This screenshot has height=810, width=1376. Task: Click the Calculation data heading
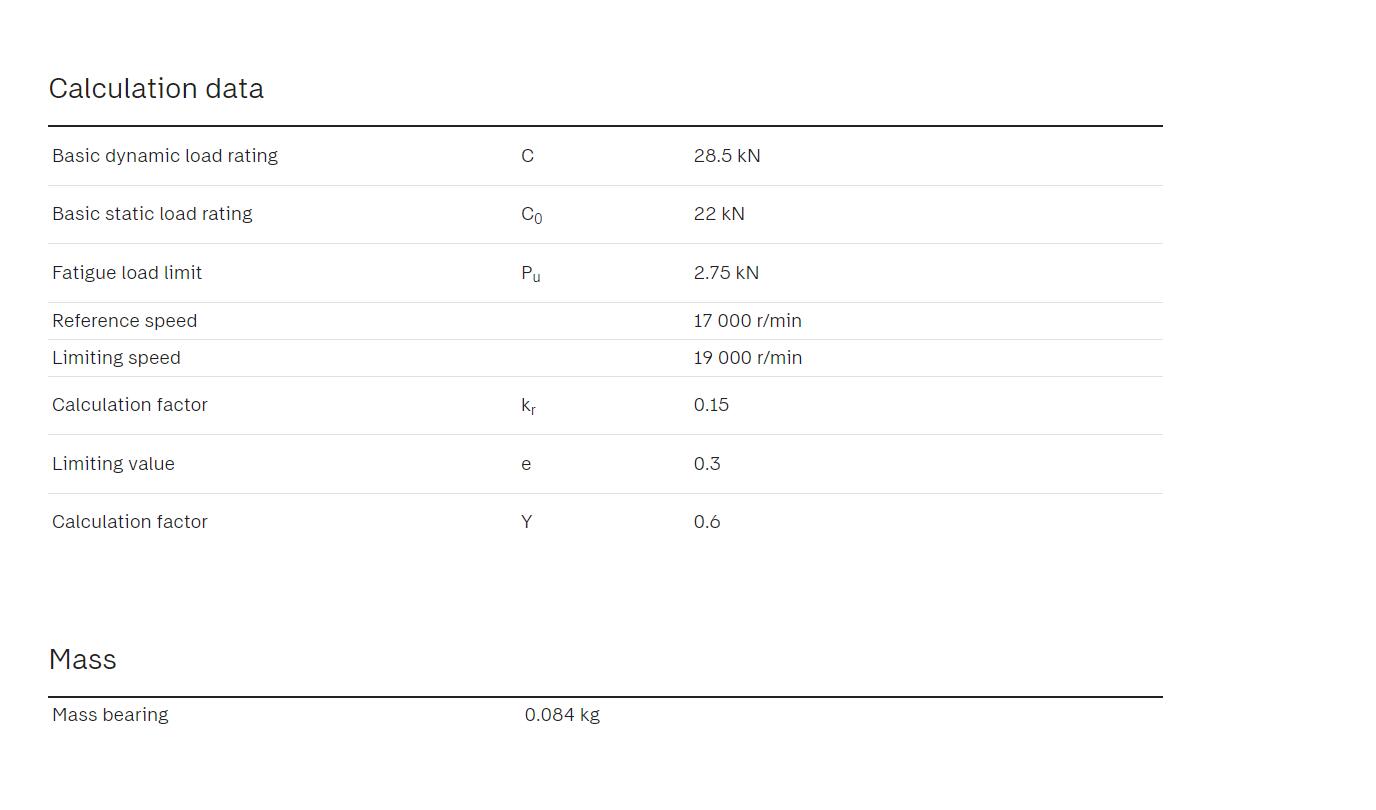click(156, 89)
